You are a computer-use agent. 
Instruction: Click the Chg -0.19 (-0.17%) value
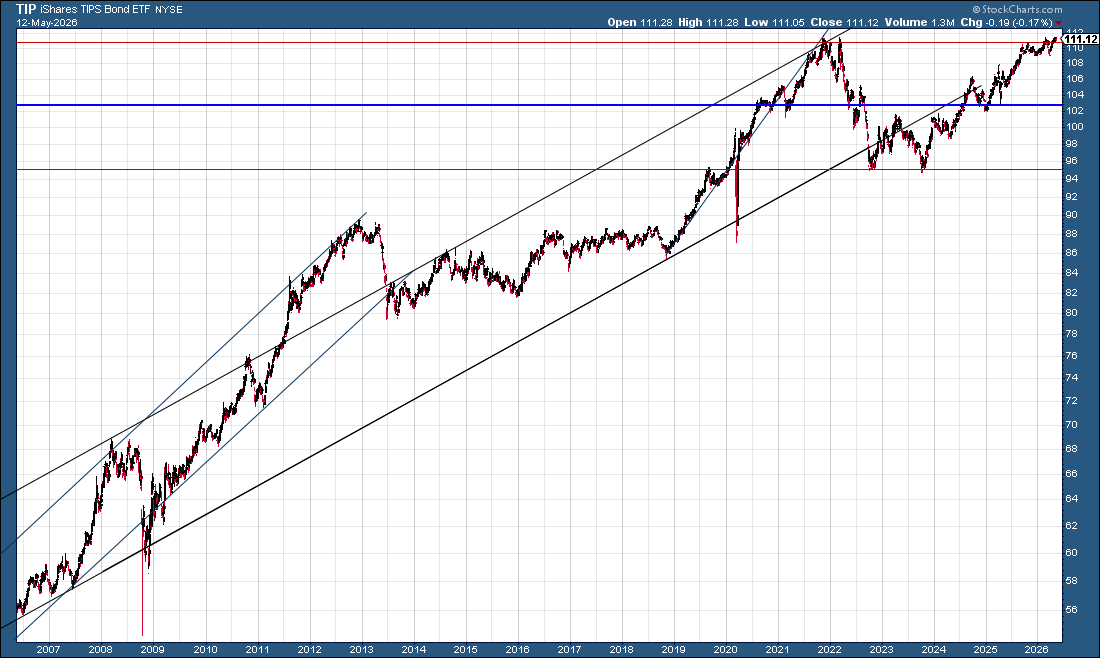(x=1007, y=22)
